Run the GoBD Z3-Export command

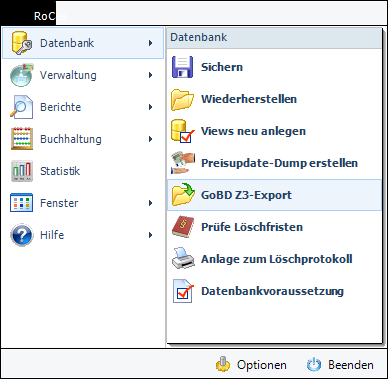[274, 195]
